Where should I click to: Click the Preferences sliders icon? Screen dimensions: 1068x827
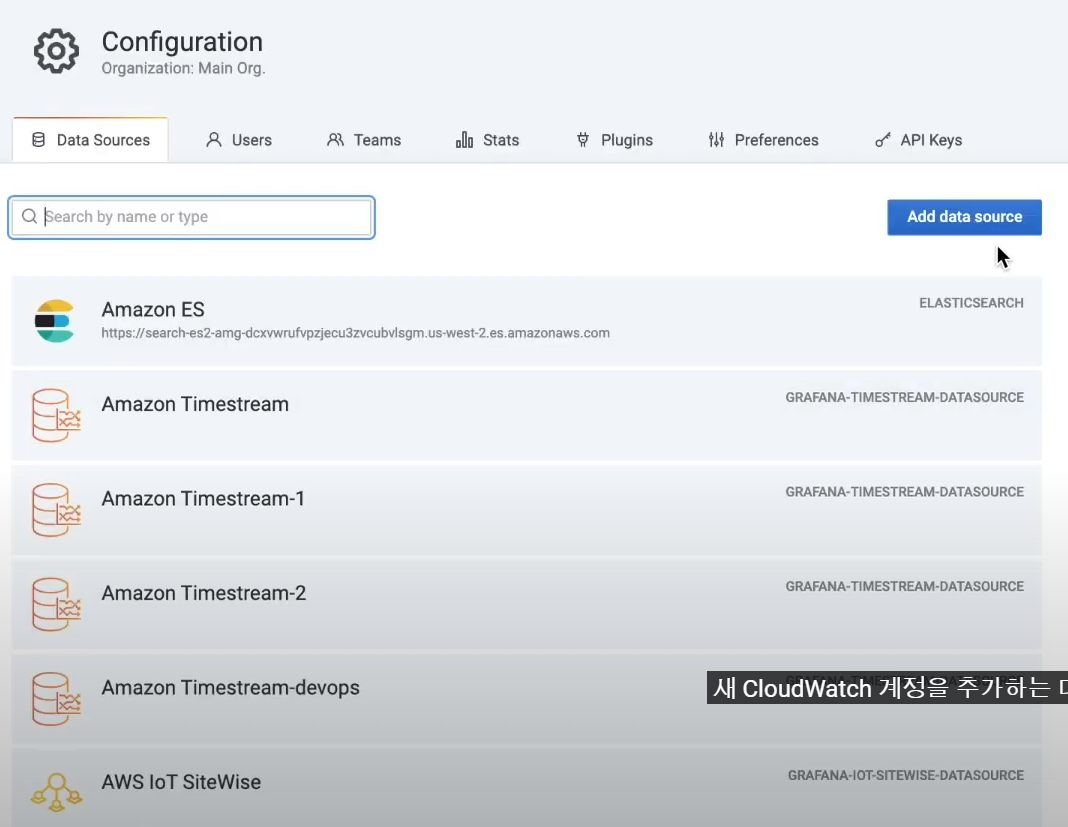[716, 140]
